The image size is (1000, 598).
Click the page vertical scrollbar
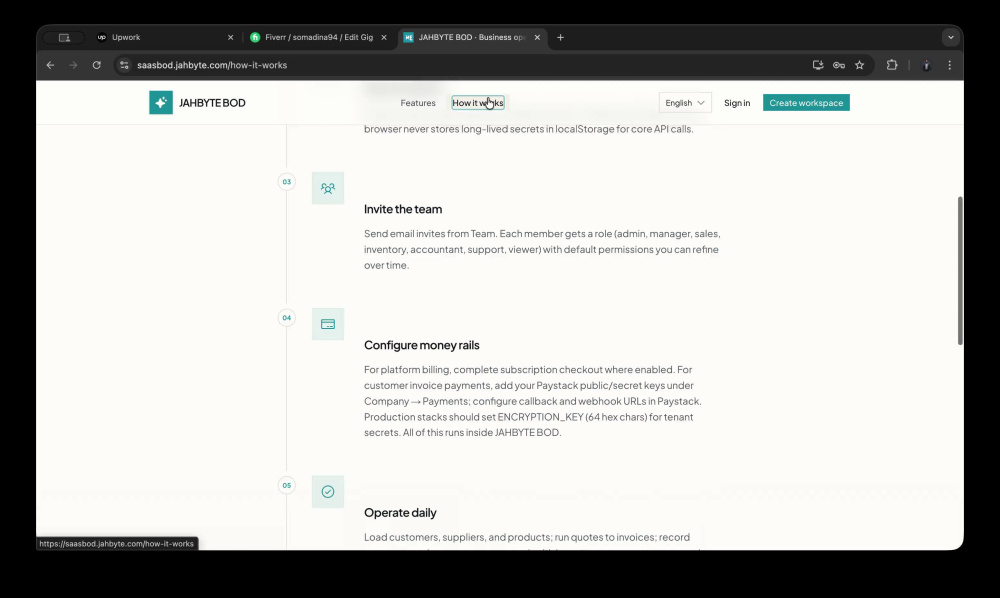pos(960,270)
